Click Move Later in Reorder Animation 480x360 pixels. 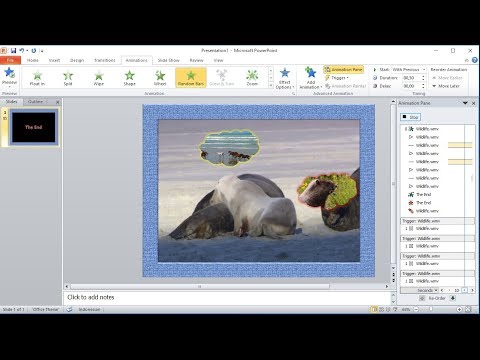coord(446,86)
